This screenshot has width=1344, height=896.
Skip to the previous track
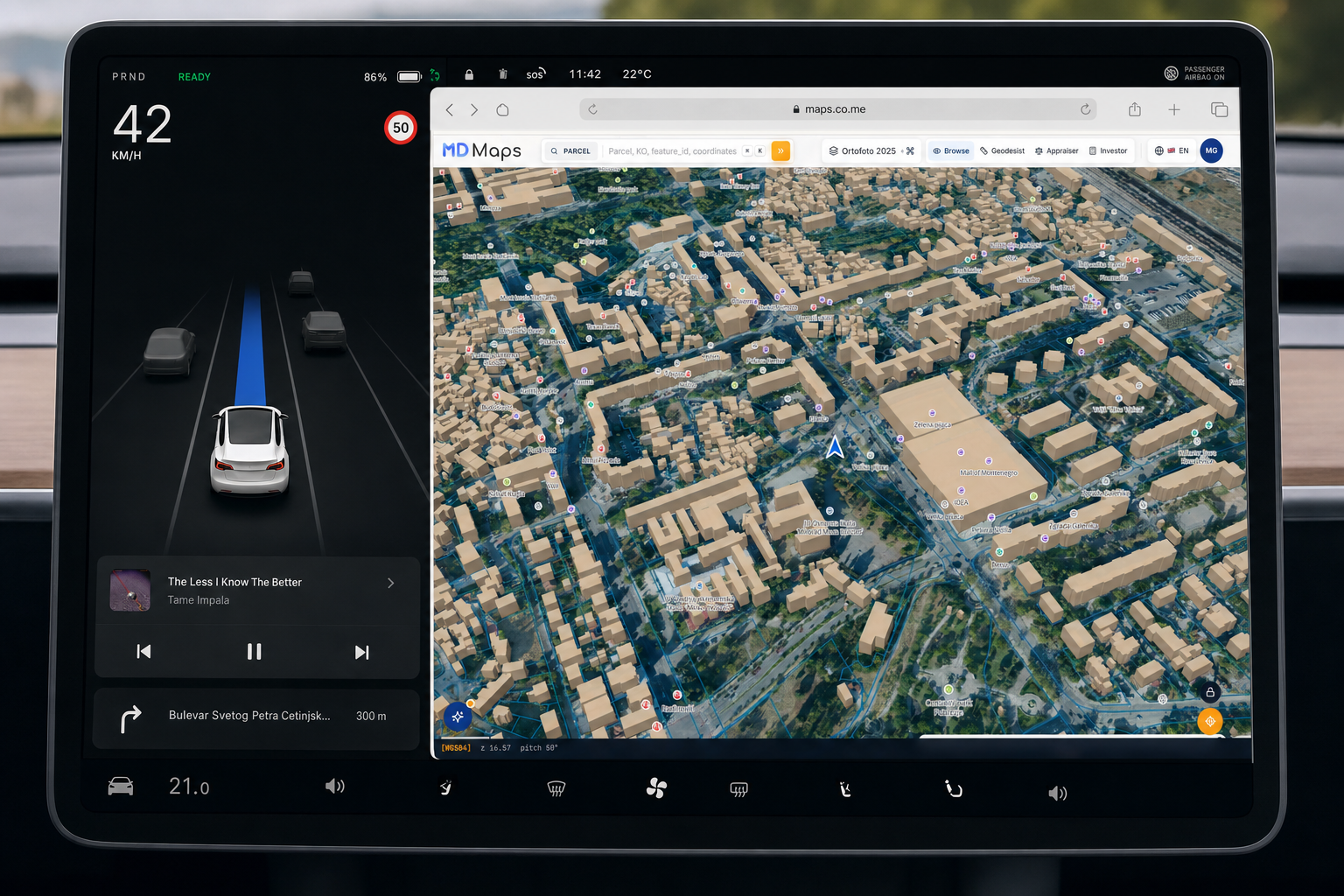[x=144, y=651]
